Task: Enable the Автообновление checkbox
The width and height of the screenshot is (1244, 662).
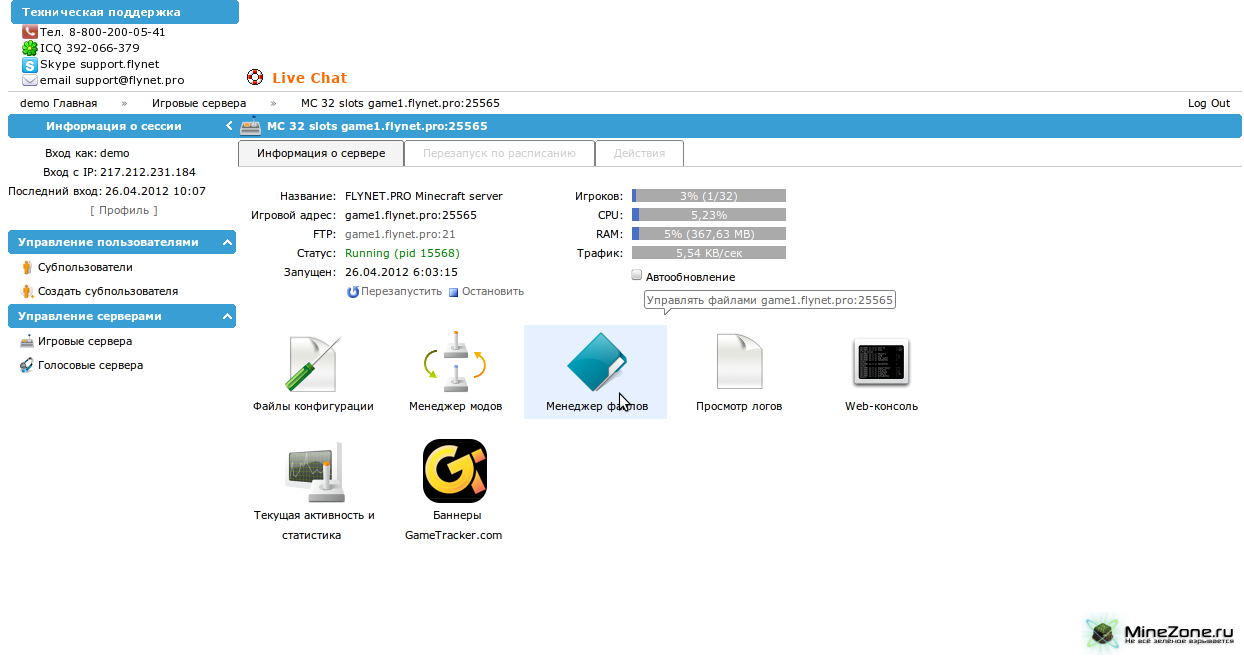Action: pos(637,275)
